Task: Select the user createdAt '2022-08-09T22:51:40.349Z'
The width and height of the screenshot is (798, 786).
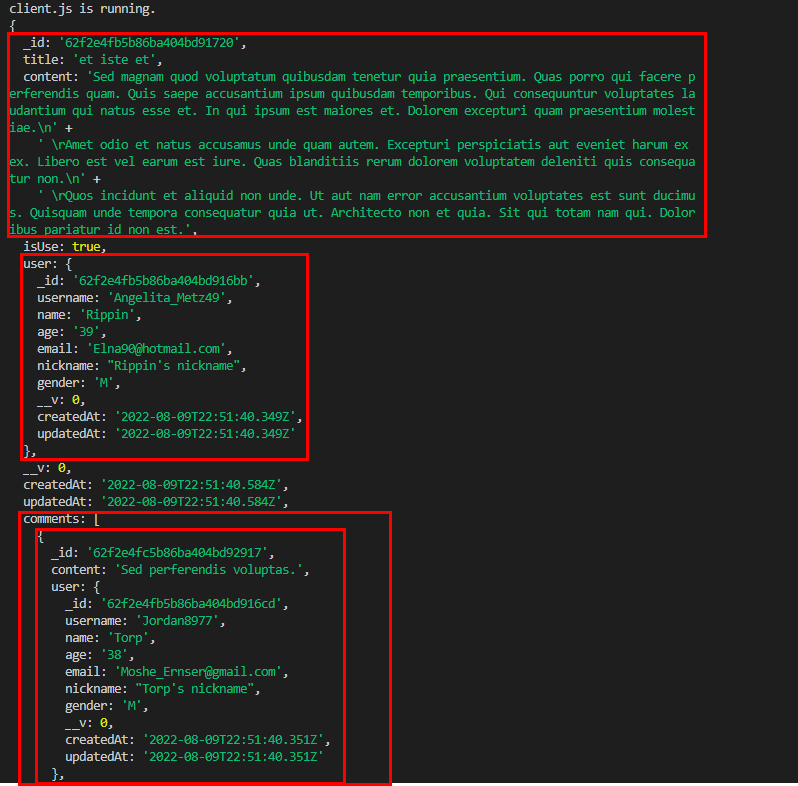Action: click(205, 417)
